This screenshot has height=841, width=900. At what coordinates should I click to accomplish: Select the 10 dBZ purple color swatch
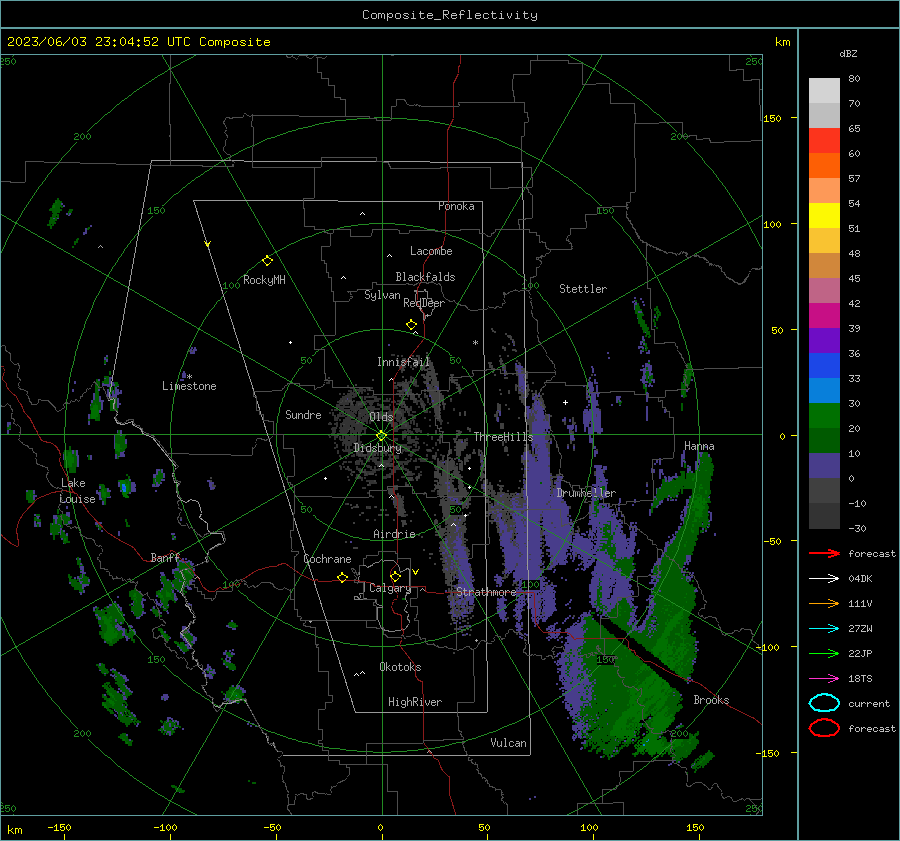[824, 465]
